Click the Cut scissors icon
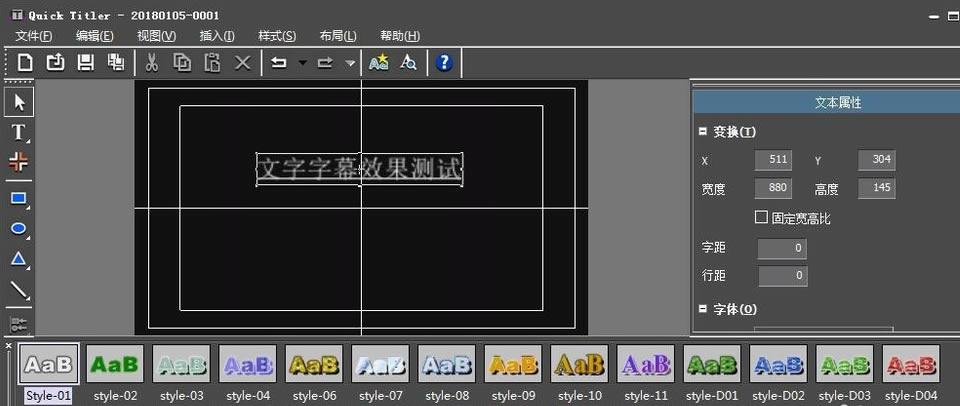 [x=151, y=62]
